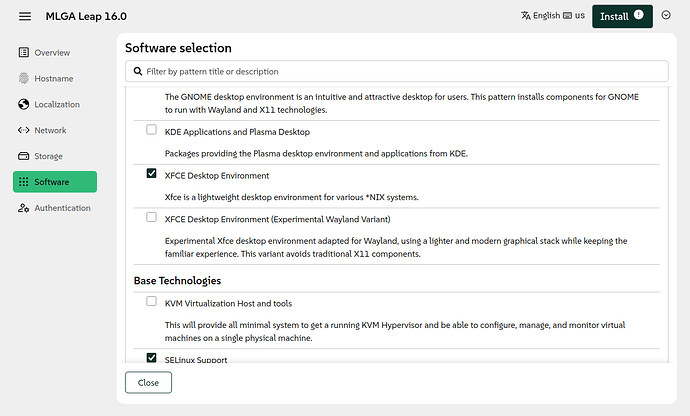Screen dimensions: 690x416
Task: Open the Network section
Action: 55,130
